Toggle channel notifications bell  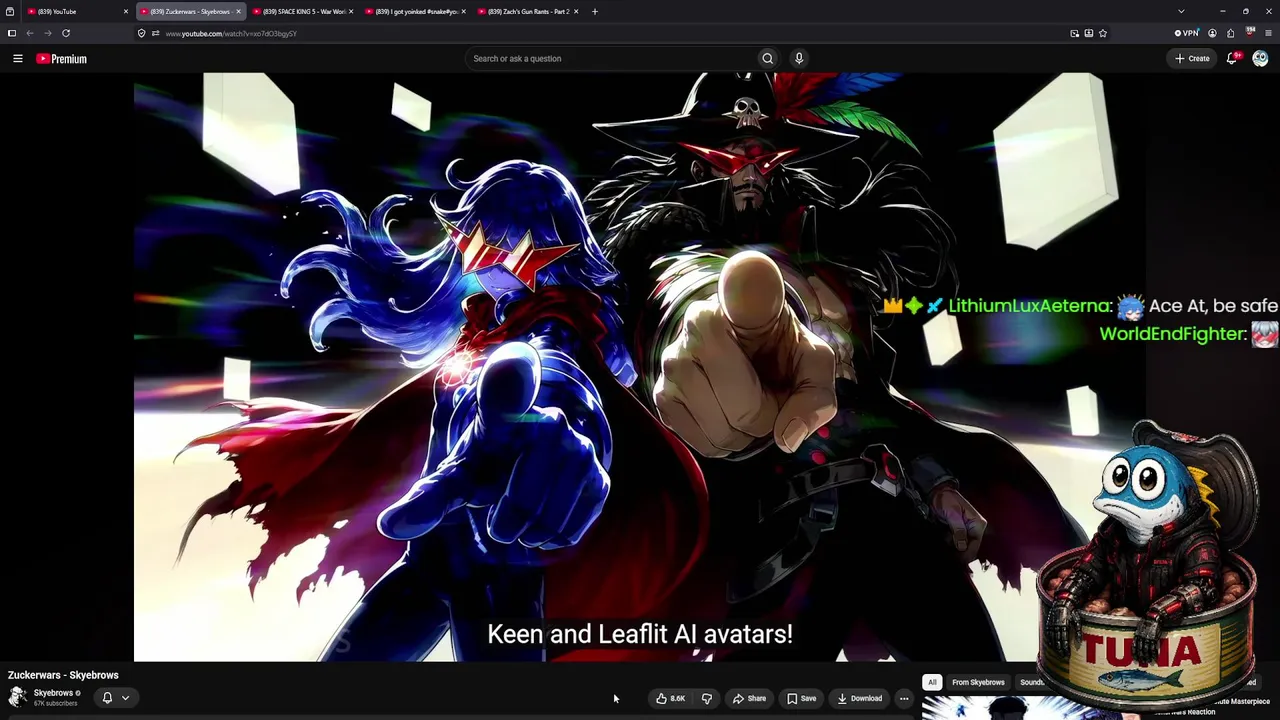[107, 698]
